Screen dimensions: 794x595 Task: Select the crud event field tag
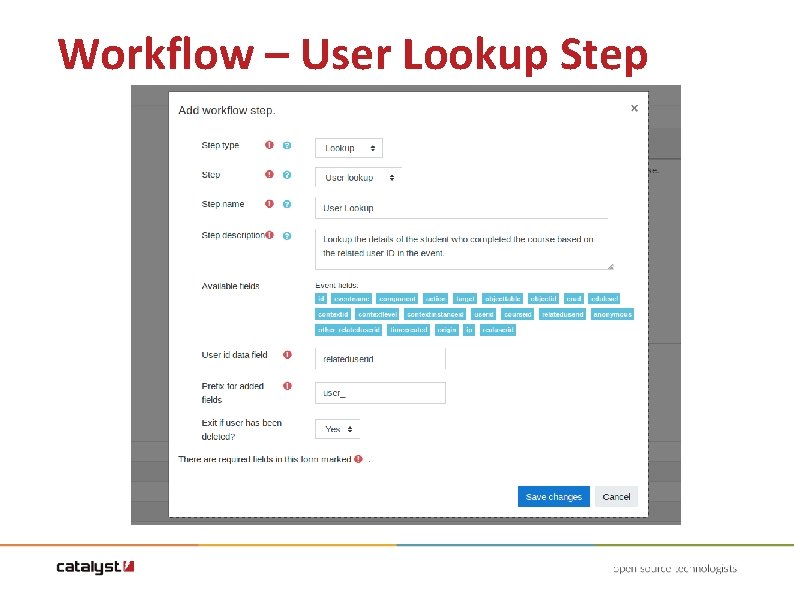[574, 299]
